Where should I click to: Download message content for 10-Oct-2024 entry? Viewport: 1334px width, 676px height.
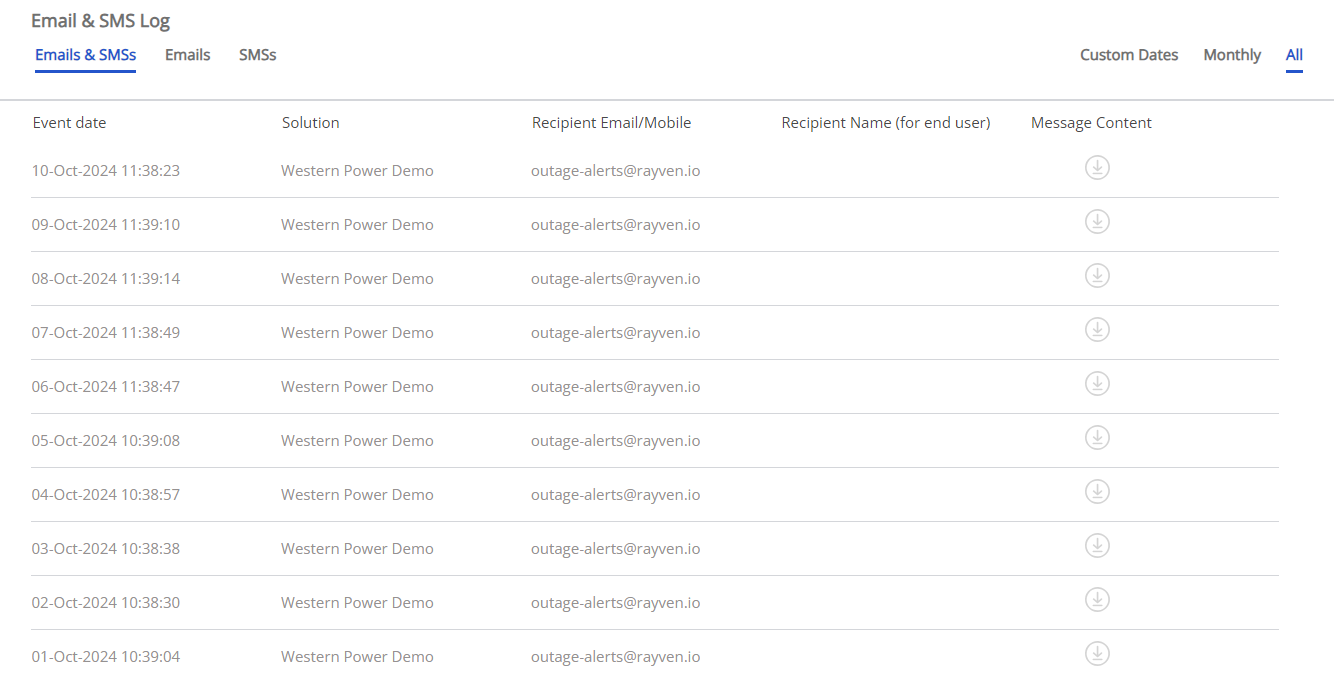point(1097,167)
